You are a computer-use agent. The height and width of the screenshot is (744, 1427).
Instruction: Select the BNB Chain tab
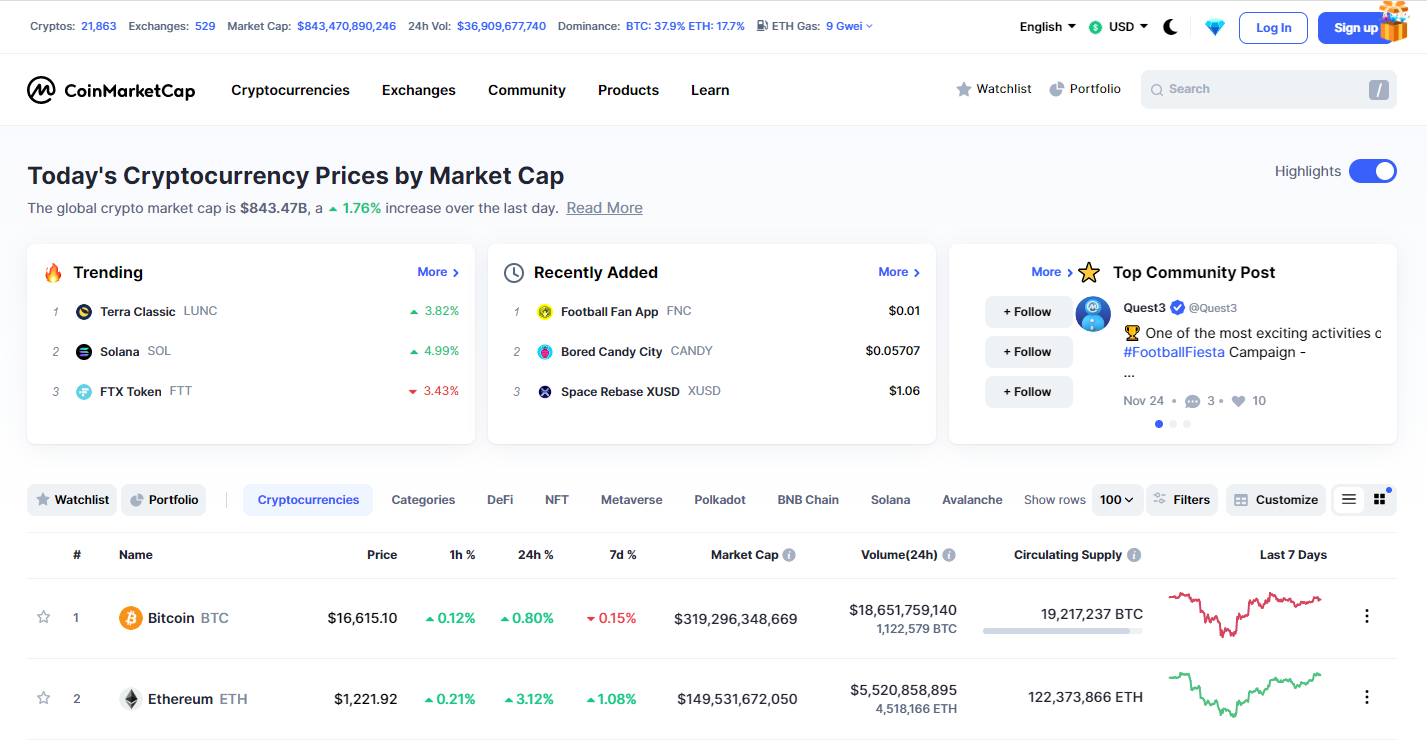[808, 500]
